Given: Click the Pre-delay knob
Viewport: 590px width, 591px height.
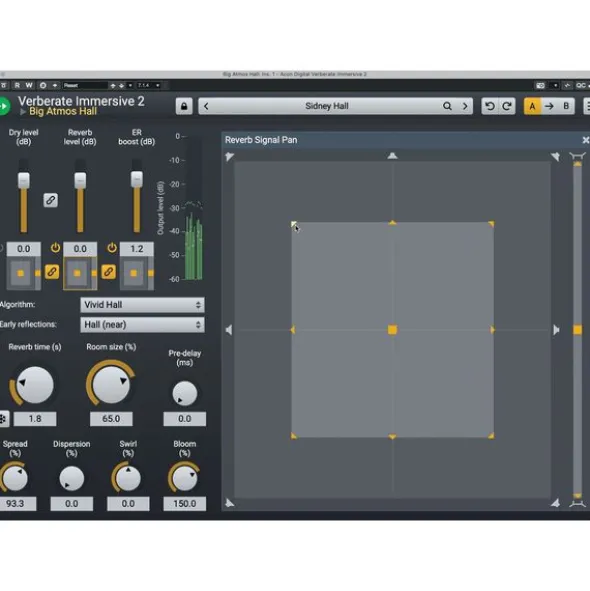Looking at the screenshot, I should pyautogui.click(x=185, y=393).
